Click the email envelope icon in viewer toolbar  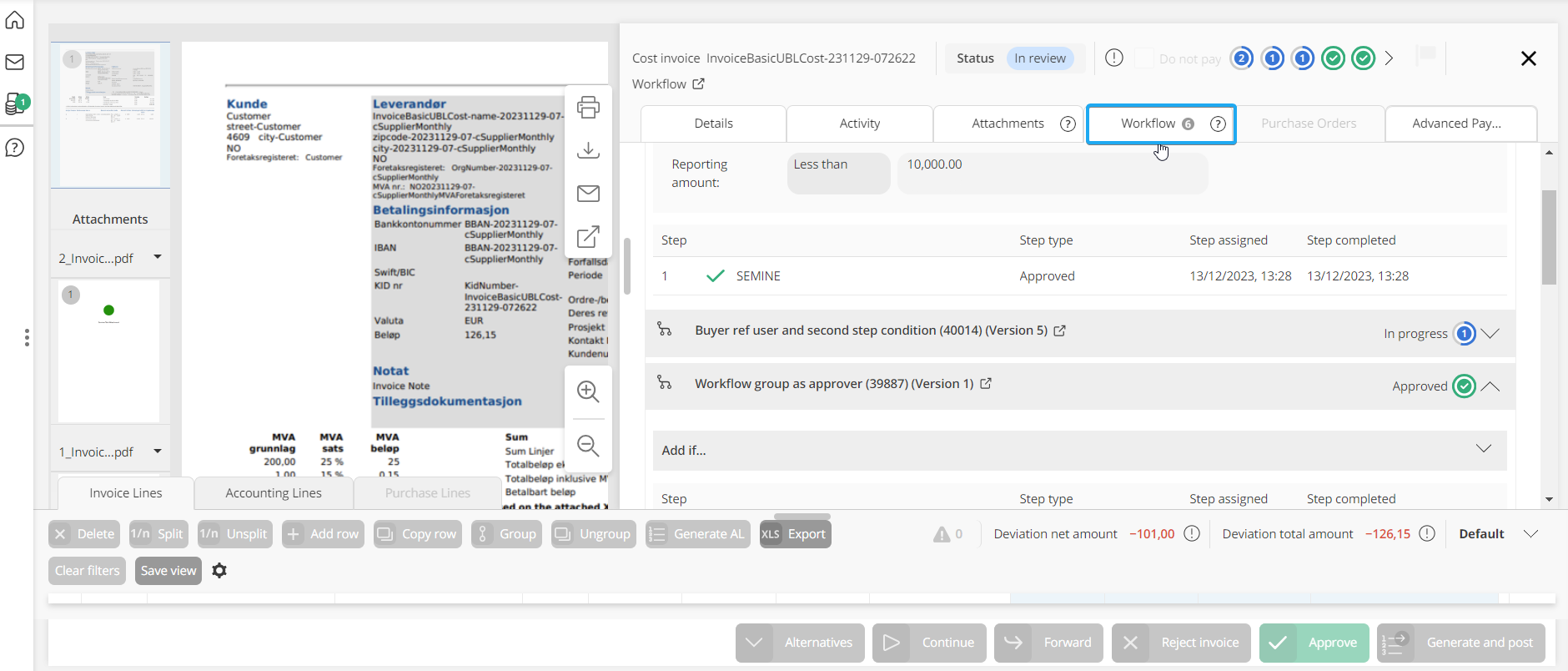coord(588,194)
